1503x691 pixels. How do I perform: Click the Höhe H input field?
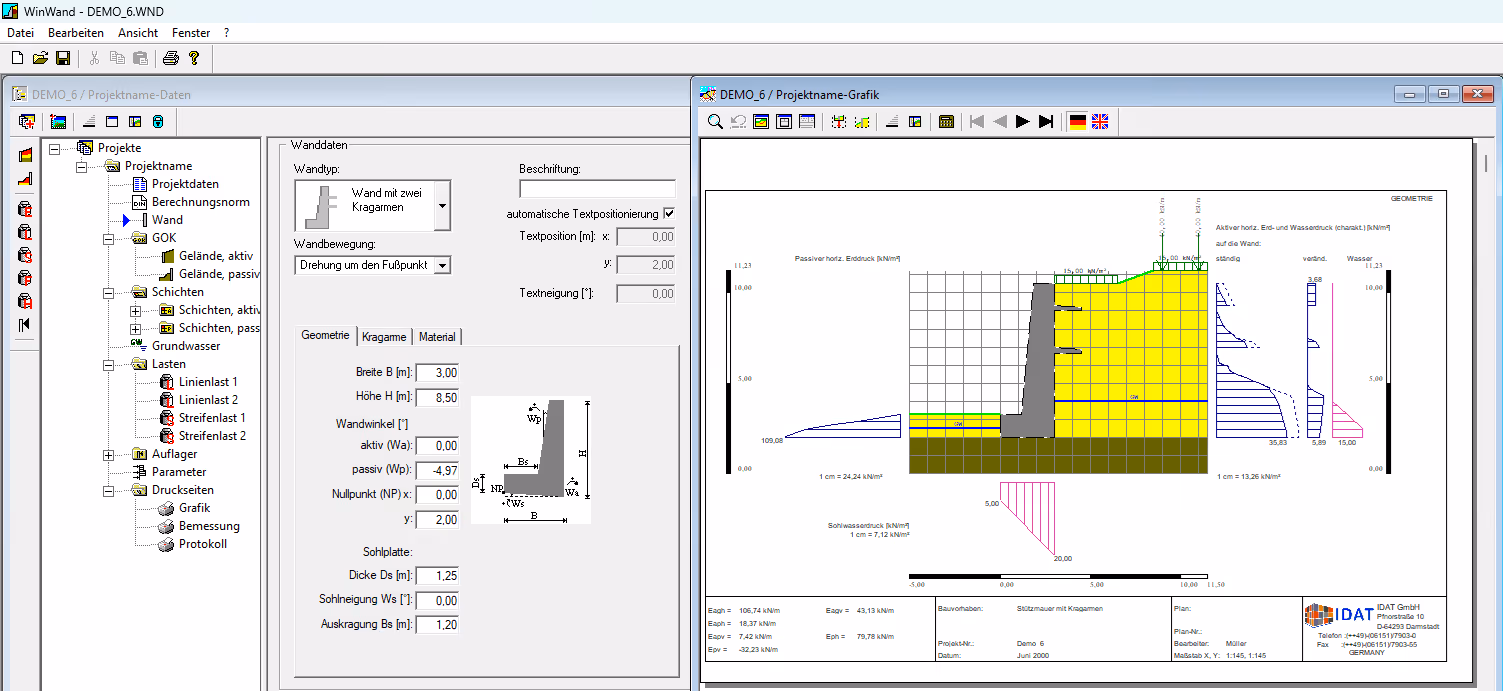437,397
